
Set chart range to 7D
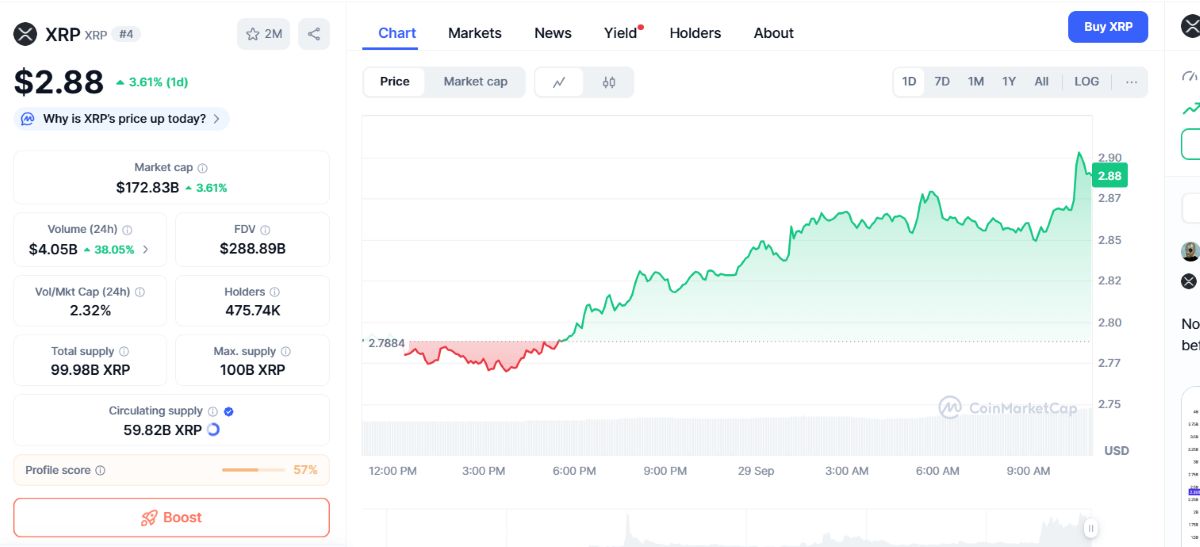tap(942, 82)
